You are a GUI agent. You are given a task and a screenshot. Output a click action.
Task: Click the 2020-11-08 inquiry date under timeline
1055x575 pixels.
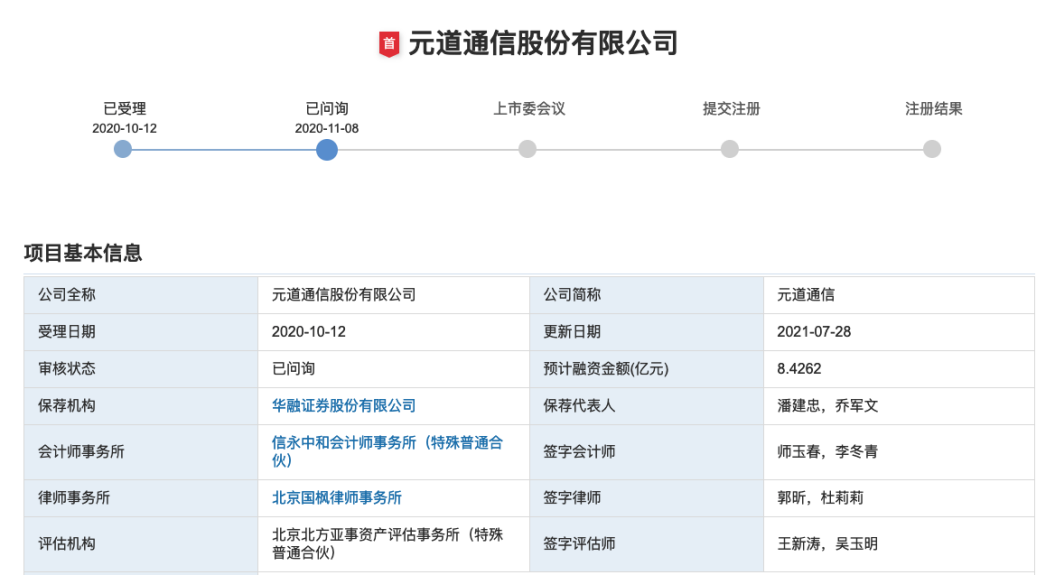click(327, 129)
